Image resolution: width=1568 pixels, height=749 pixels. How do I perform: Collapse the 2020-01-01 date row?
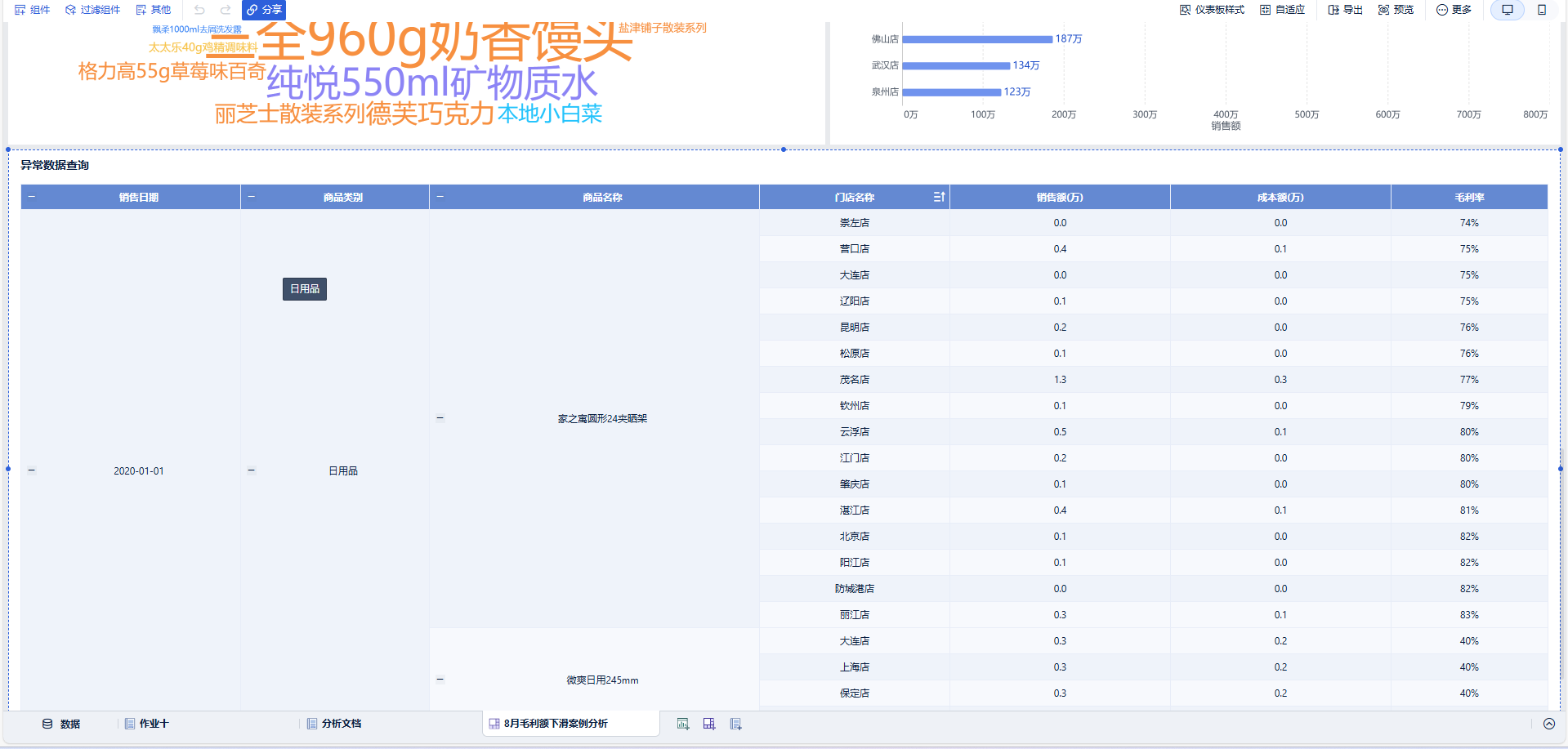click(x=32, y=470)
